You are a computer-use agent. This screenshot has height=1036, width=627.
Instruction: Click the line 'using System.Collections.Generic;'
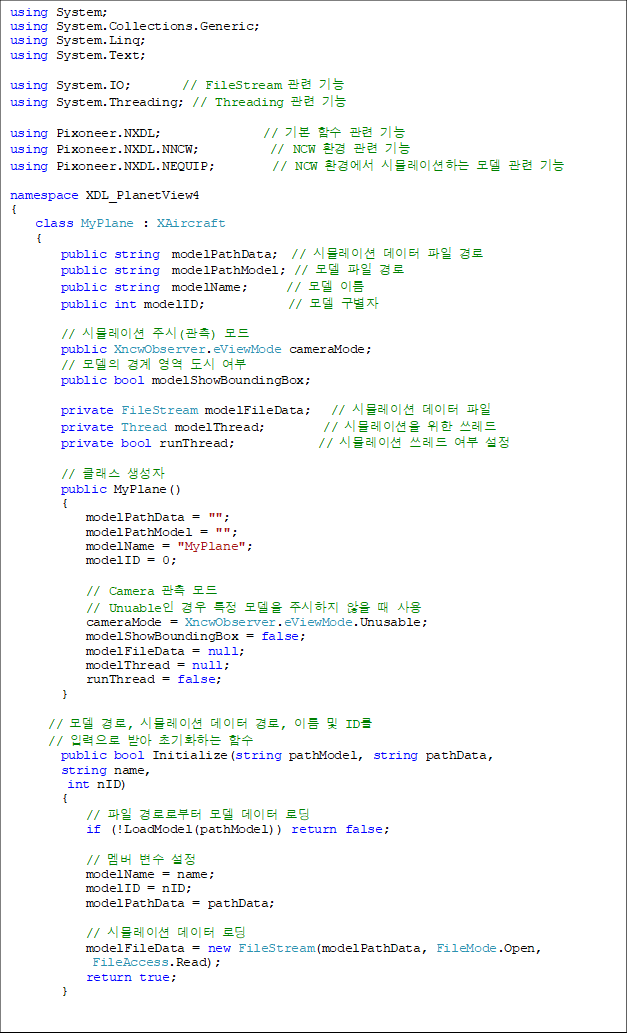135,26
